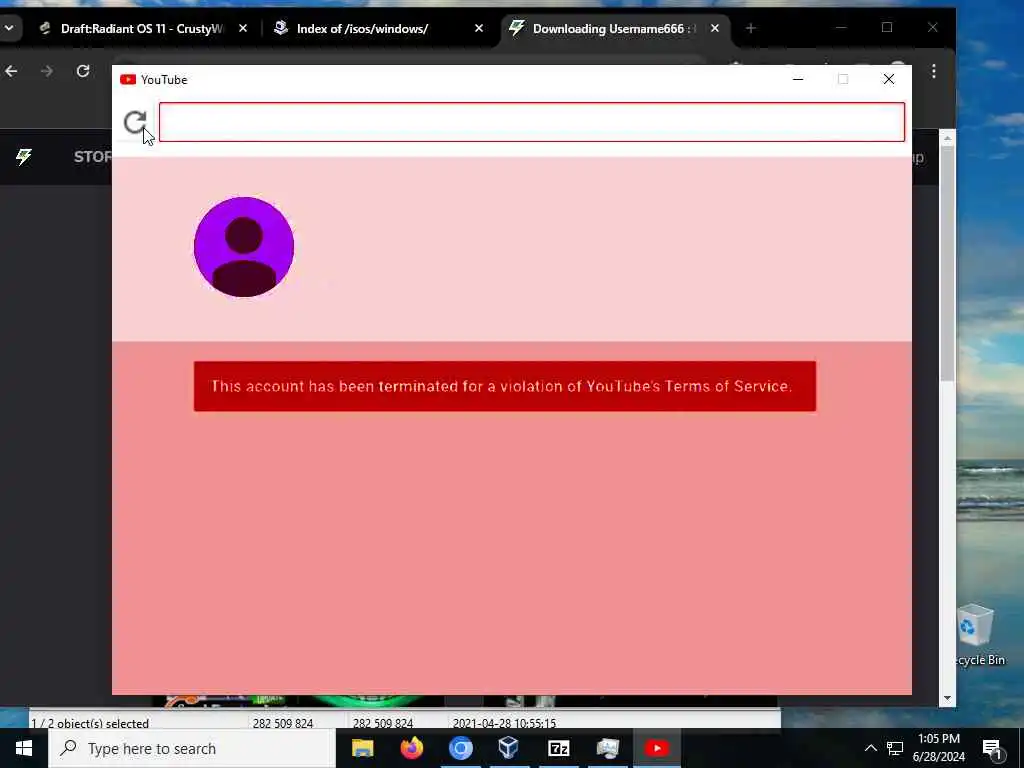
Task: Open a new browser tab
Action: click(750, 28)
